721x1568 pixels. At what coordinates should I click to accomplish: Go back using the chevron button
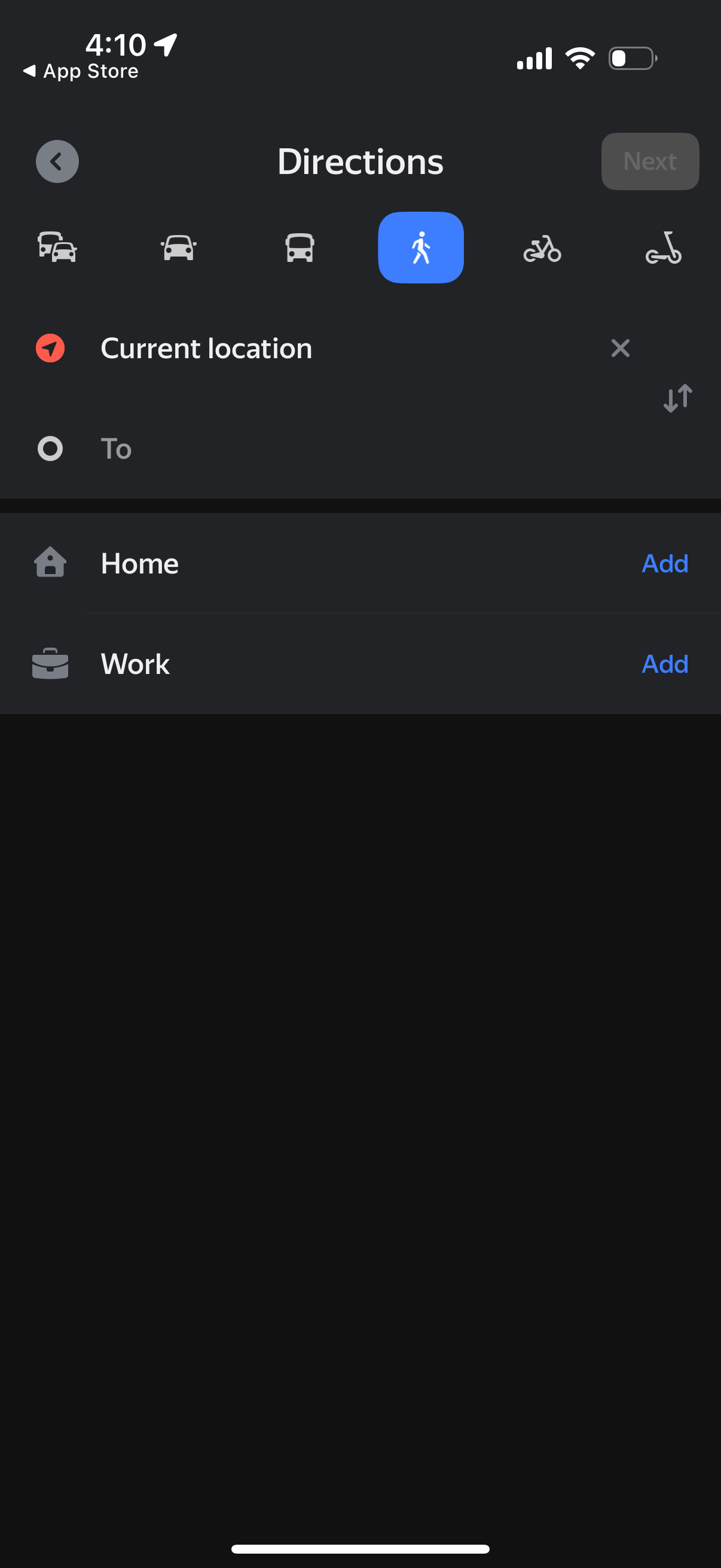57,161
